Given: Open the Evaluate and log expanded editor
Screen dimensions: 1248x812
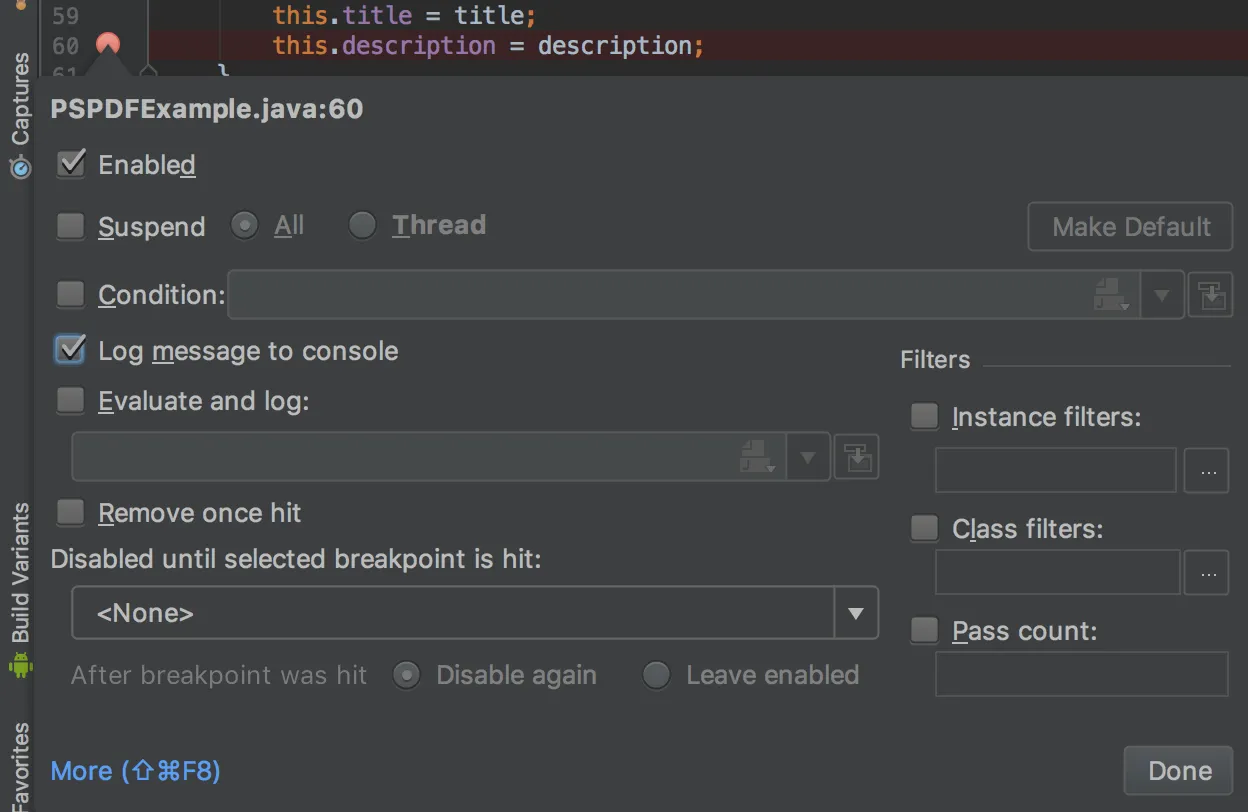Looking at the screenshot, I should 856,456.
